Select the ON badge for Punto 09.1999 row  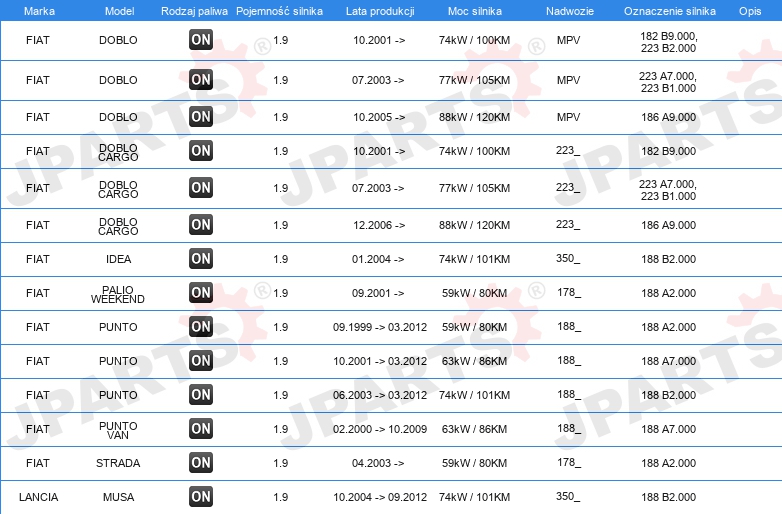(x=201, y=327)
